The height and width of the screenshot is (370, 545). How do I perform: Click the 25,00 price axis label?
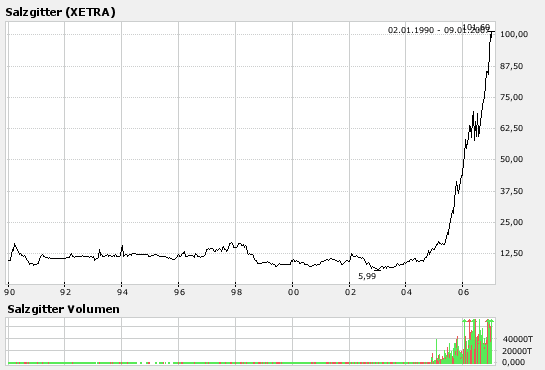511,222
